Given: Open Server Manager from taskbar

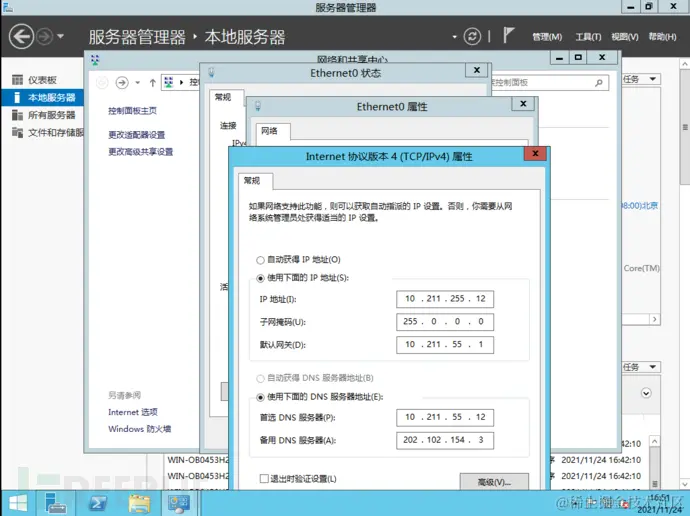Looking at the screenshot, I should pos(56,503).
